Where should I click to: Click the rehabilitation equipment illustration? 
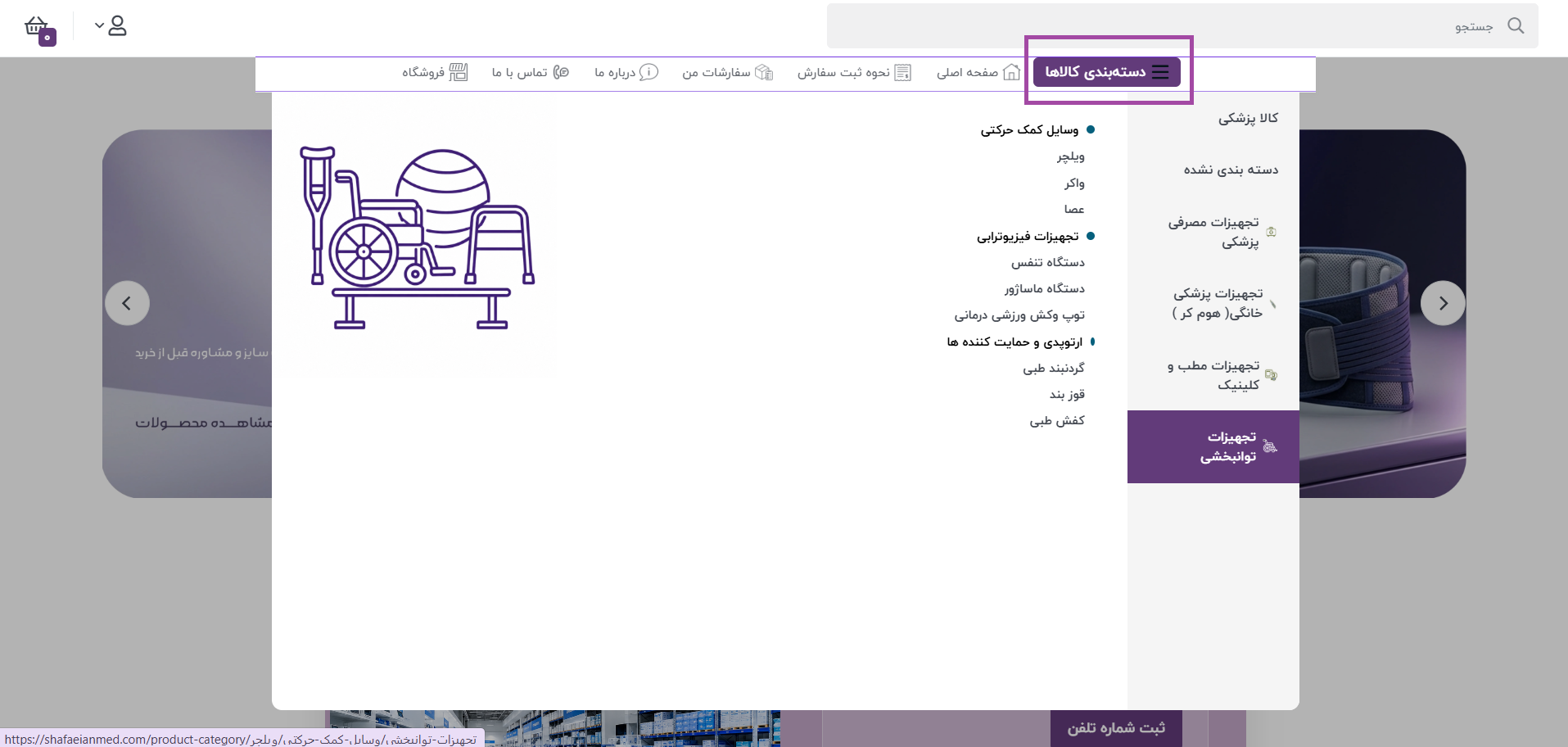click(417, 238)
